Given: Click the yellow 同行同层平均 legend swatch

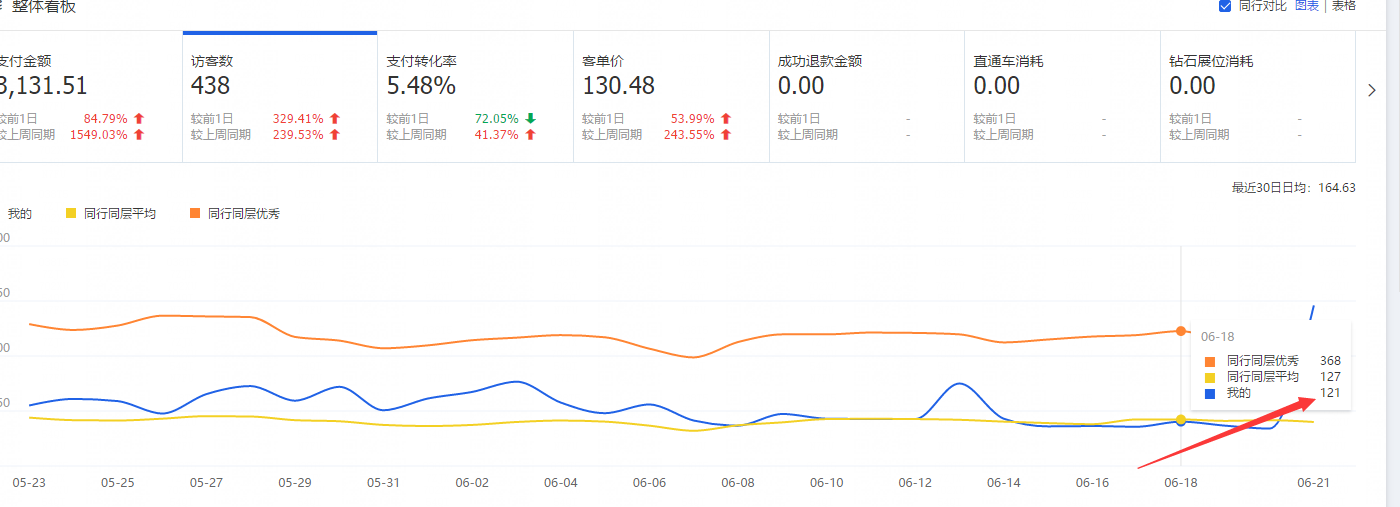Looking at the screenshot, I should tap(70, 213).
